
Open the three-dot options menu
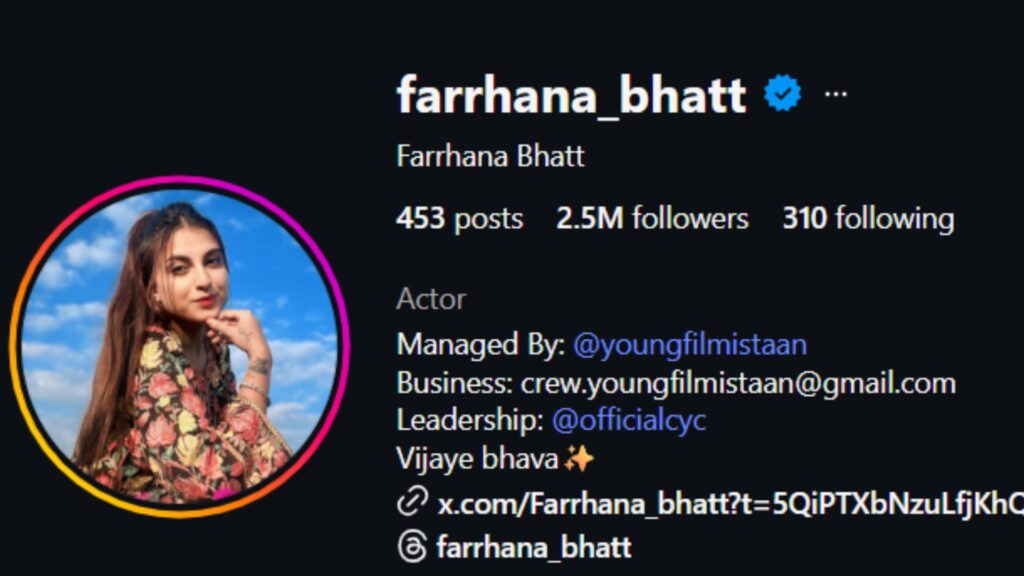[x=835, y=94]
